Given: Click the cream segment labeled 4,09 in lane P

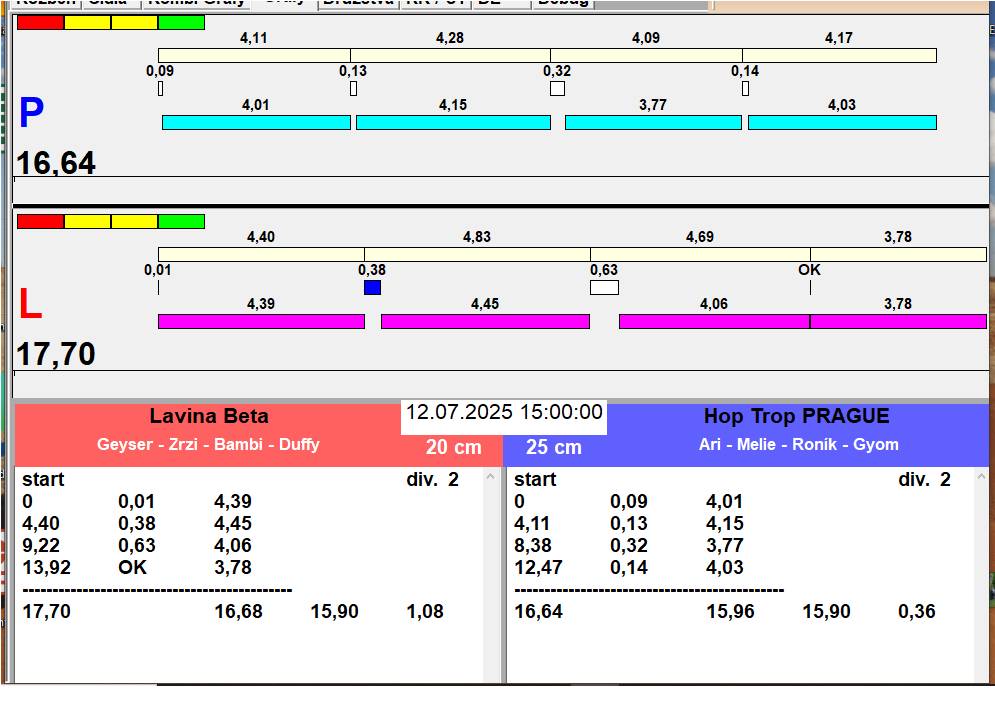Looking at the screenshot, I should 647,55.
